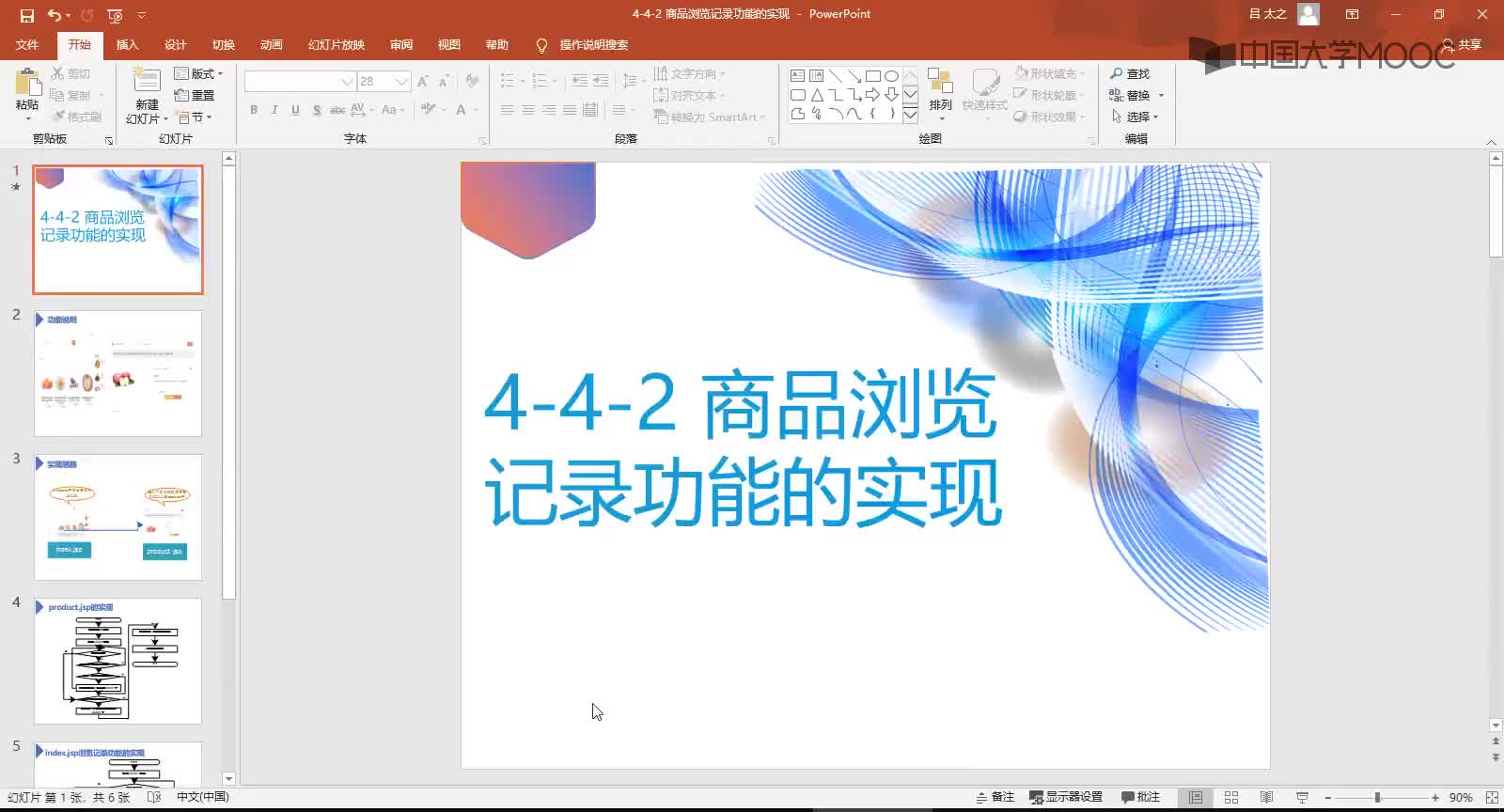
Task: Select slide 2 thumbnail 功能说明
Action: pyautogui.click(x=117, y=373)
